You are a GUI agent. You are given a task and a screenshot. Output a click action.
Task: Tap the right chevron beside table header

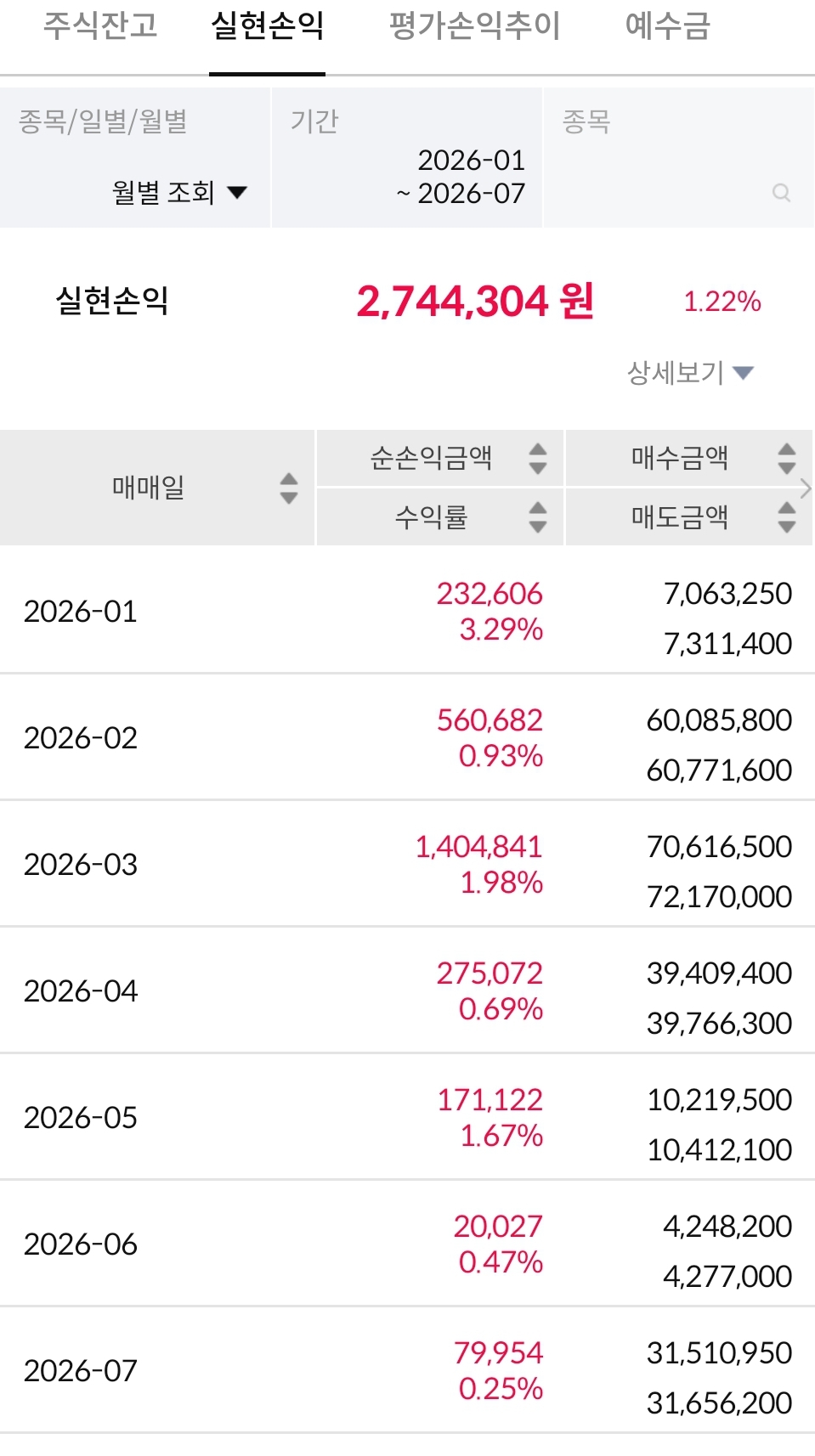tap(806, 488)
